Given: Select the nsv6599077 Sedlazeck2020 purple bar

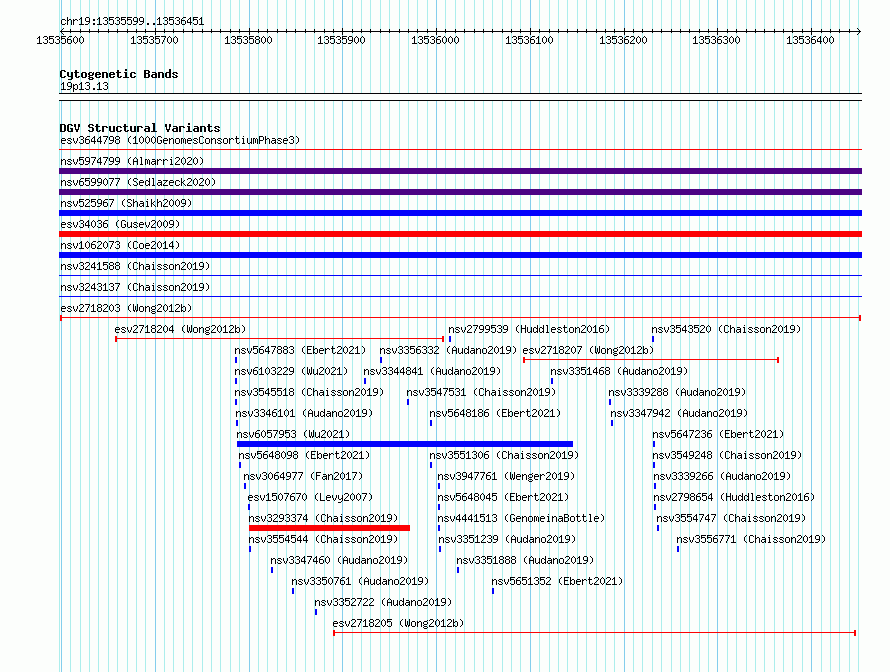Looking at the screenshot, I should tap(460, 192).
